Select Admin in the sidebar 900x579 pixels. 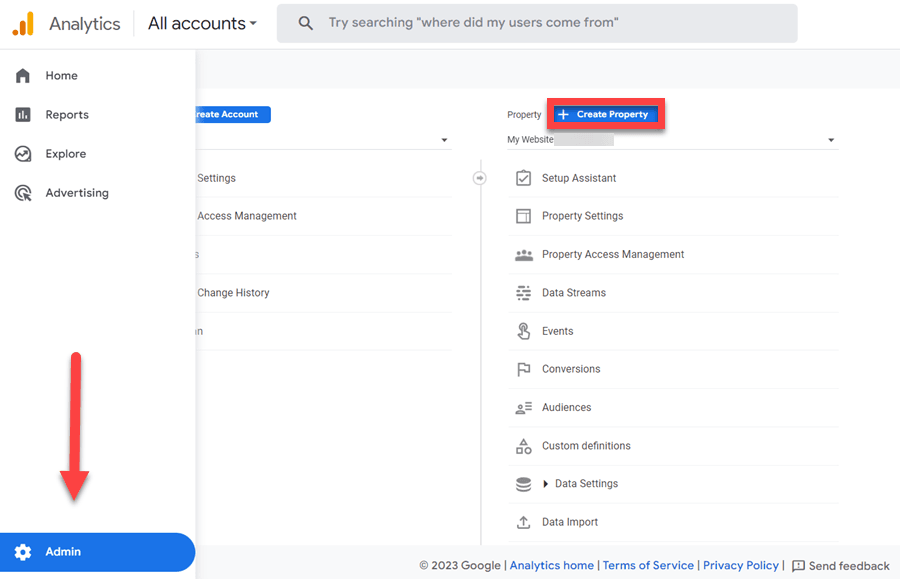[63, 552]
